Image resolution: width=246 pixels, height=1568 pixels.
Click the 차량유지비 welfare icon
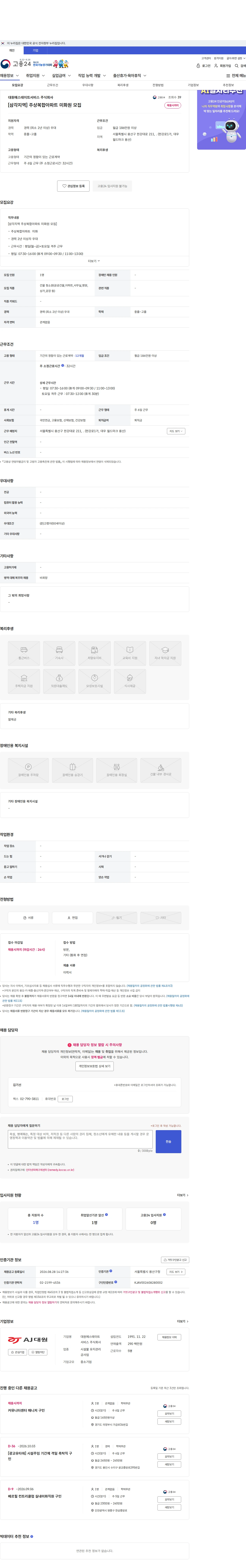(94, 653)
